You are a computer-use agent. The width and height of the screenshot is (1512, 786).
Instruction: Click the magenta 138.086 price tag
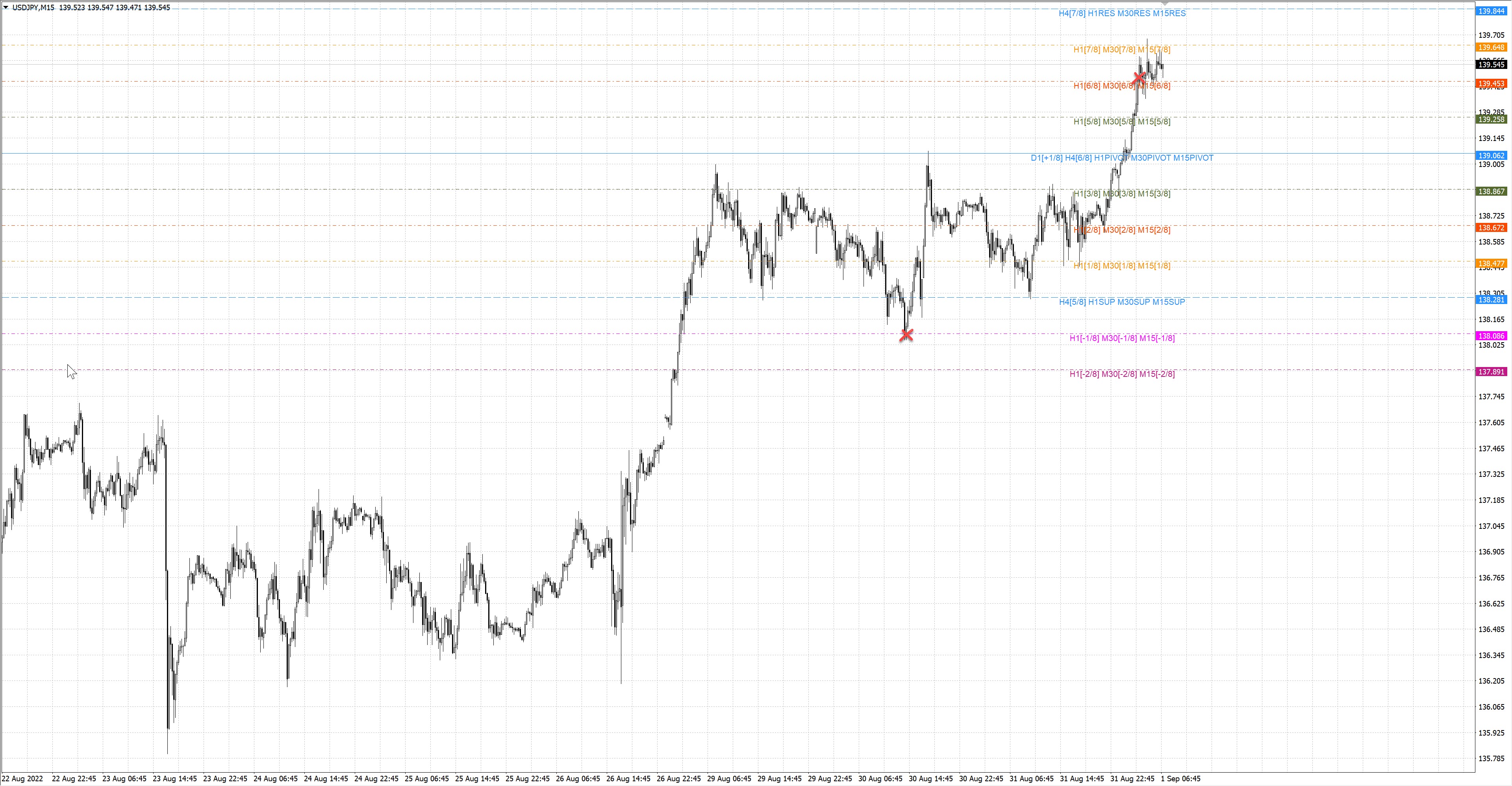1492,336
